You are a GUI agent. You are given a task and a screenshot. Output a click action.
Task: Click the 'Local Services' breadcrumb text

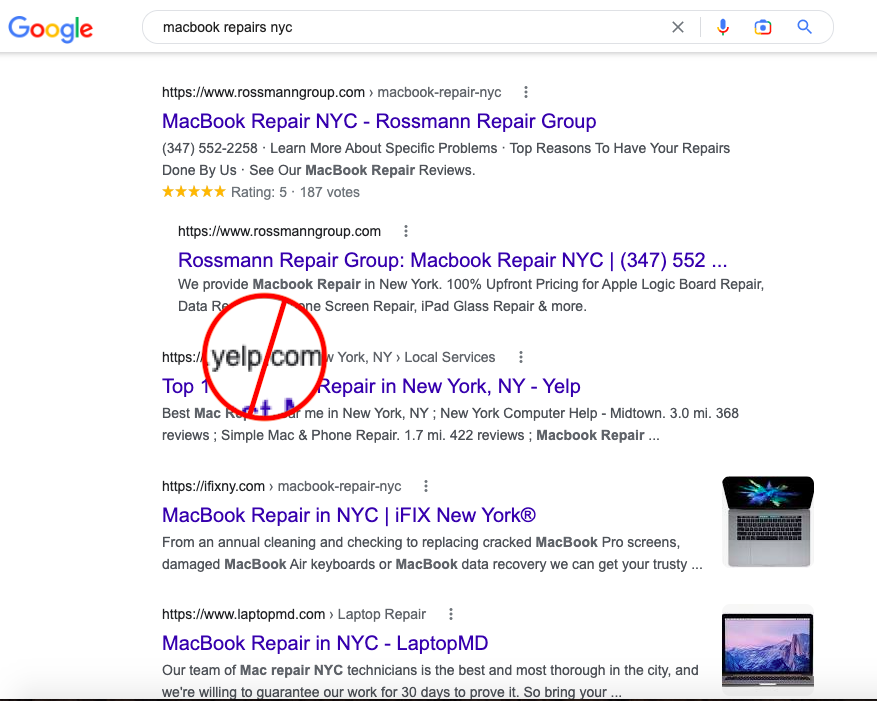450,357
